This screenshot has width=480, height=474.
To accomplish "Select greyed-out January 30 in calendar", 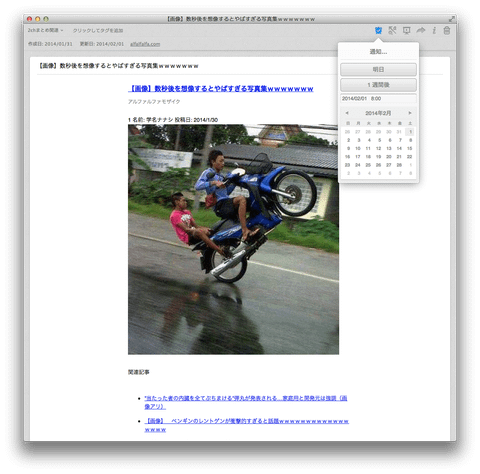I will (x=389, y=132).
